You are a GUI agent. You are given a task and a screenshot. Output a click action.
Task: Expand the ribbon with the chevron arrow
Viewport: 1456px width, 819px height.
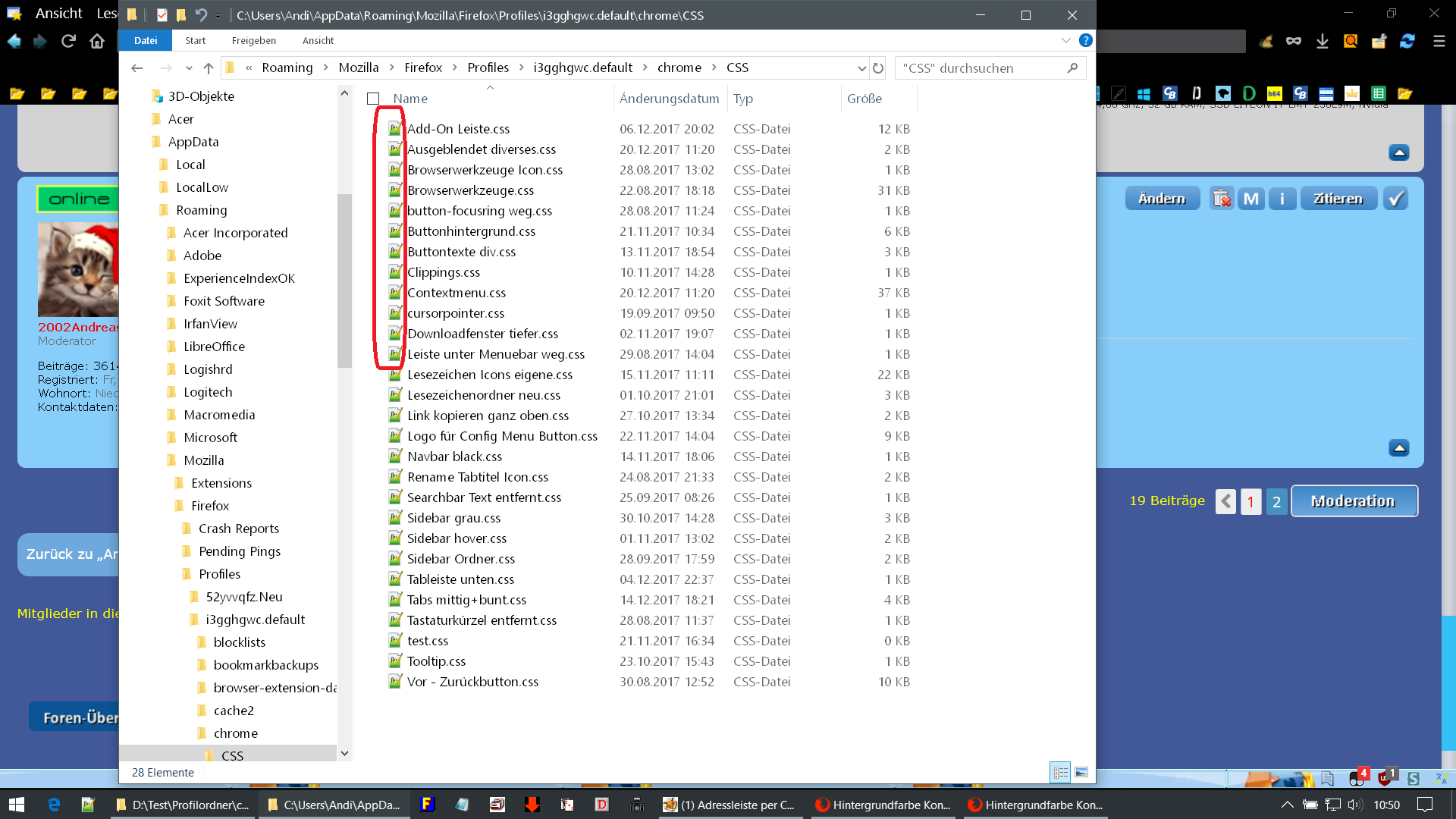click(1065, 40)
